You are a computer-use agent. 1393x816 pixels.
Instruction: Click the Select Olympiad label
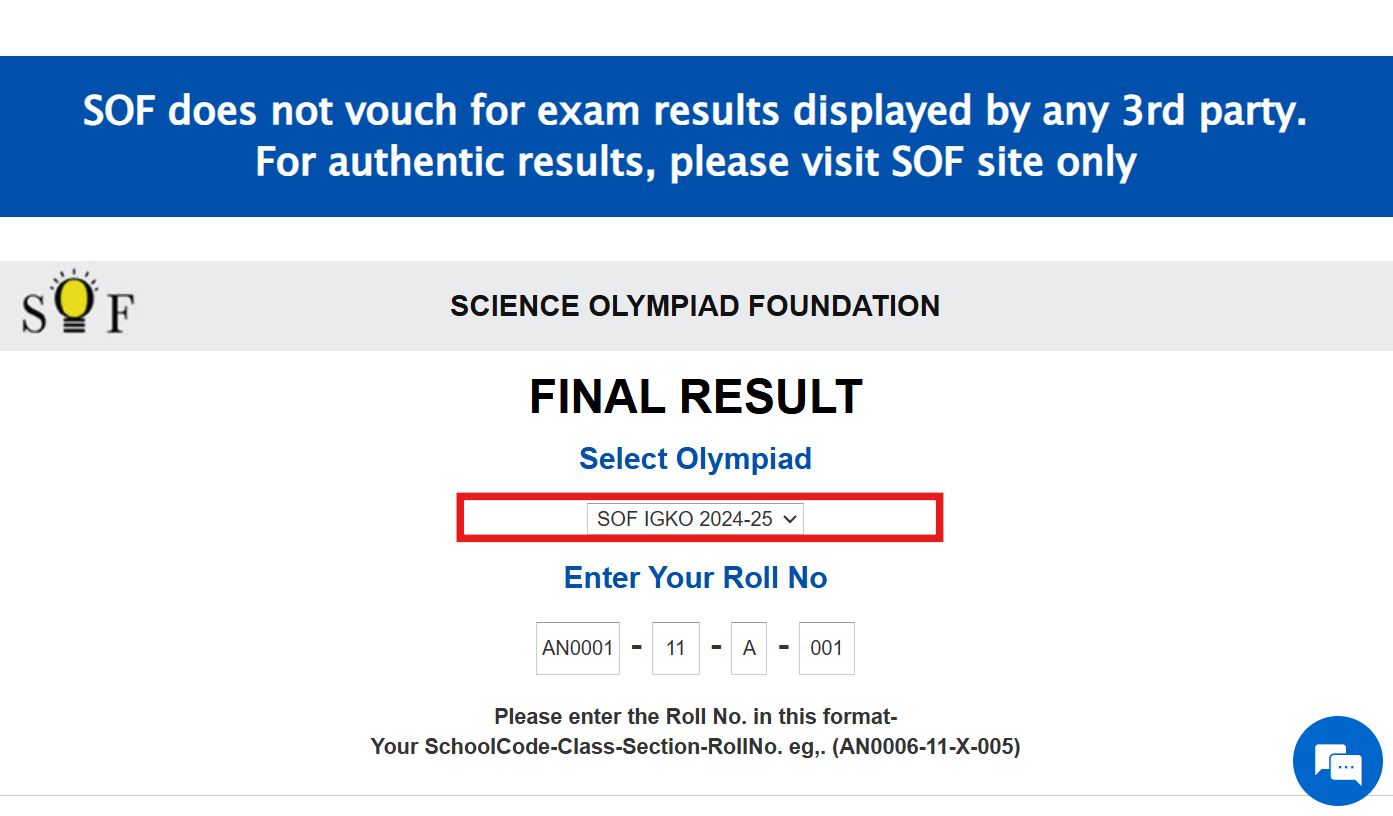coord(695,459)
